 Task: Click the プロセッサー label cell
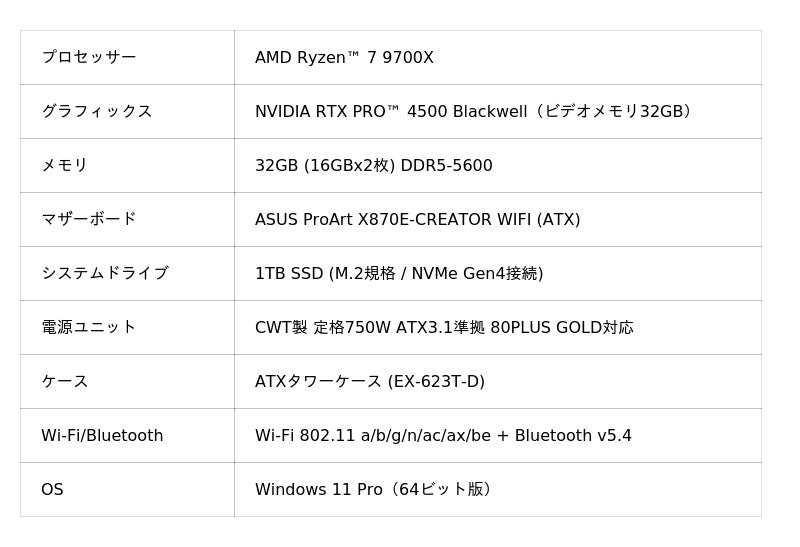(89, 58)
